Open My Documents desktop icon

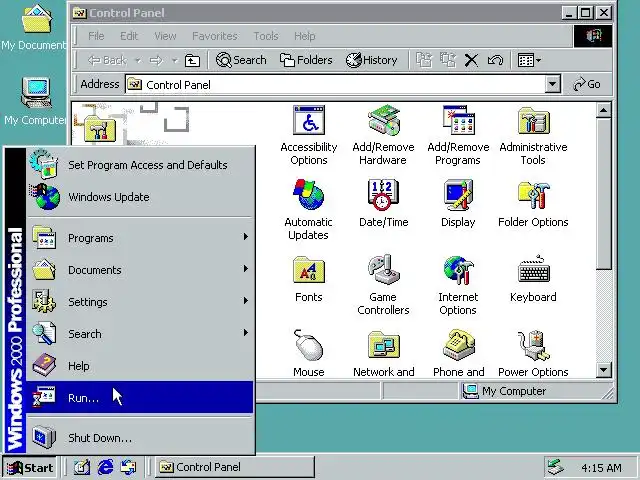[35, 28]
